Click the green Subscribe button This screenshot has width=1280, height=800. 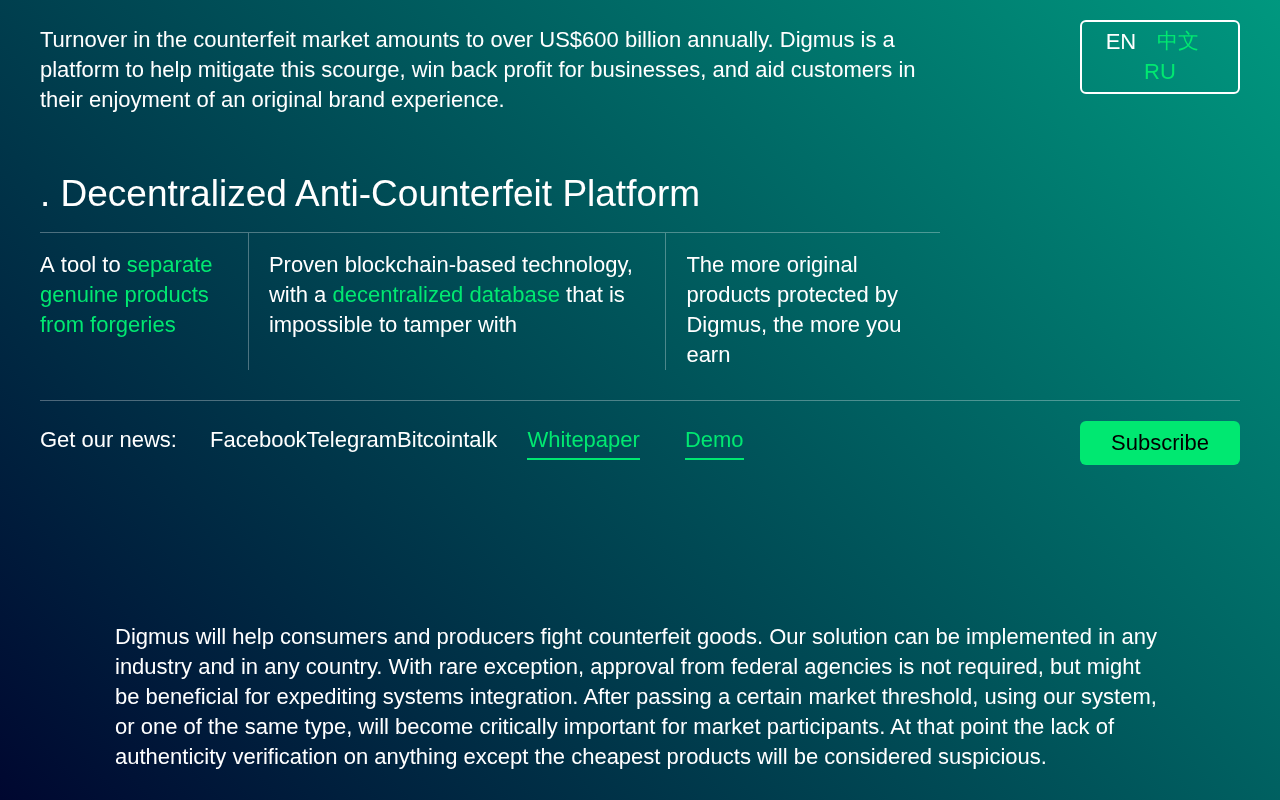coord(1160,443)
